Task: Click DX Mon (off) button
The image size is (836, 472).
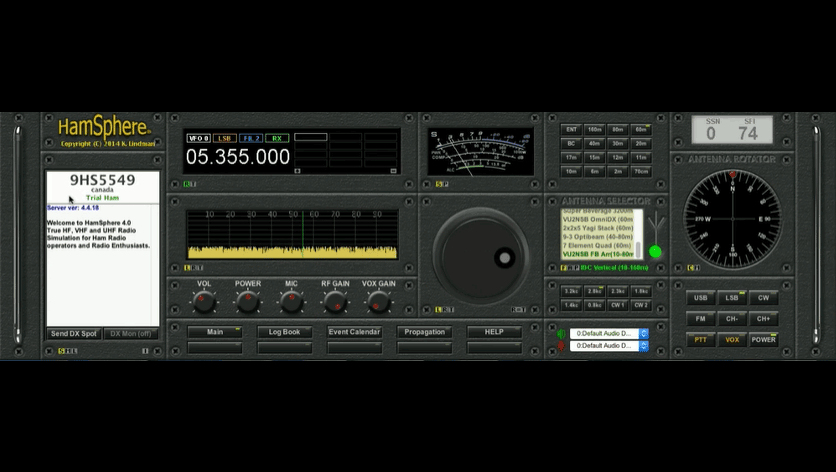Action: click(131, 334)
